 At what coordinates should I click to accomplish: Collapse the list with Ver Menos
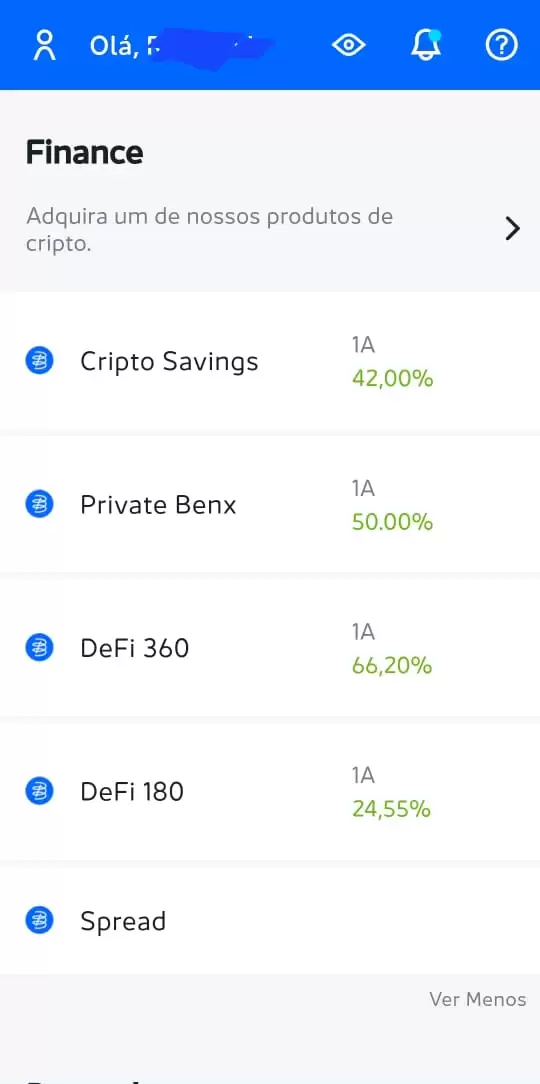(x=478, y=999)
